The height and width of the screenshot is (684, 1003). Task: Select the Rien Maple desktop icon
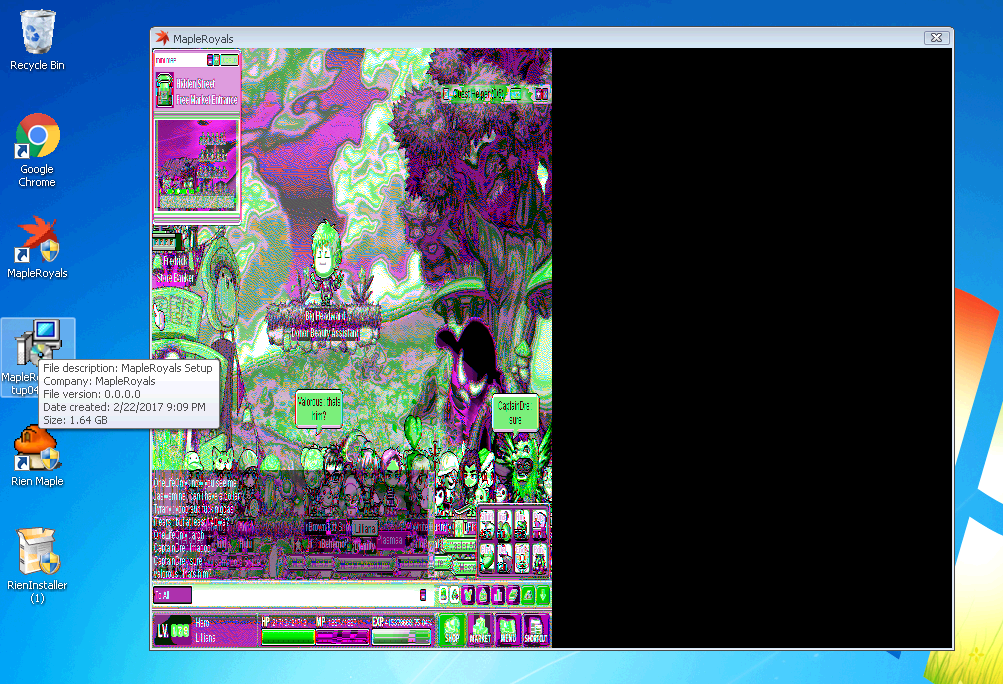[x=37, y=455]
